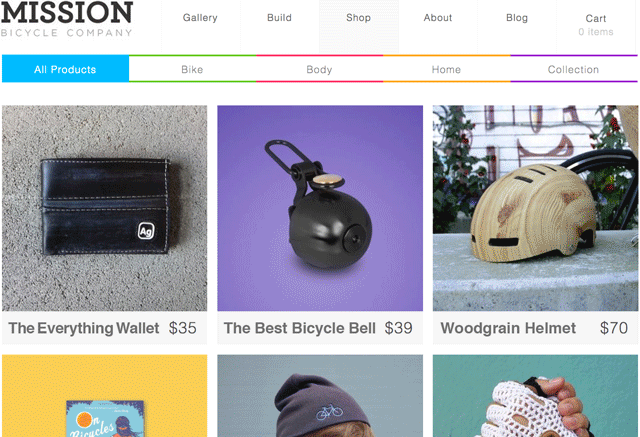640x437 pixels.
Task: Open the Woodgrain Helmet photo
Action: pos(536,208)
